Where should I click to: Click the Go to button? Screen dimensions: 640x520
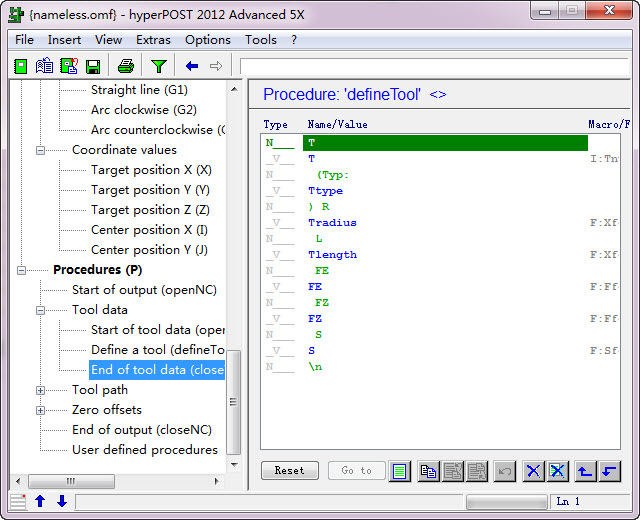coord(356,471)
